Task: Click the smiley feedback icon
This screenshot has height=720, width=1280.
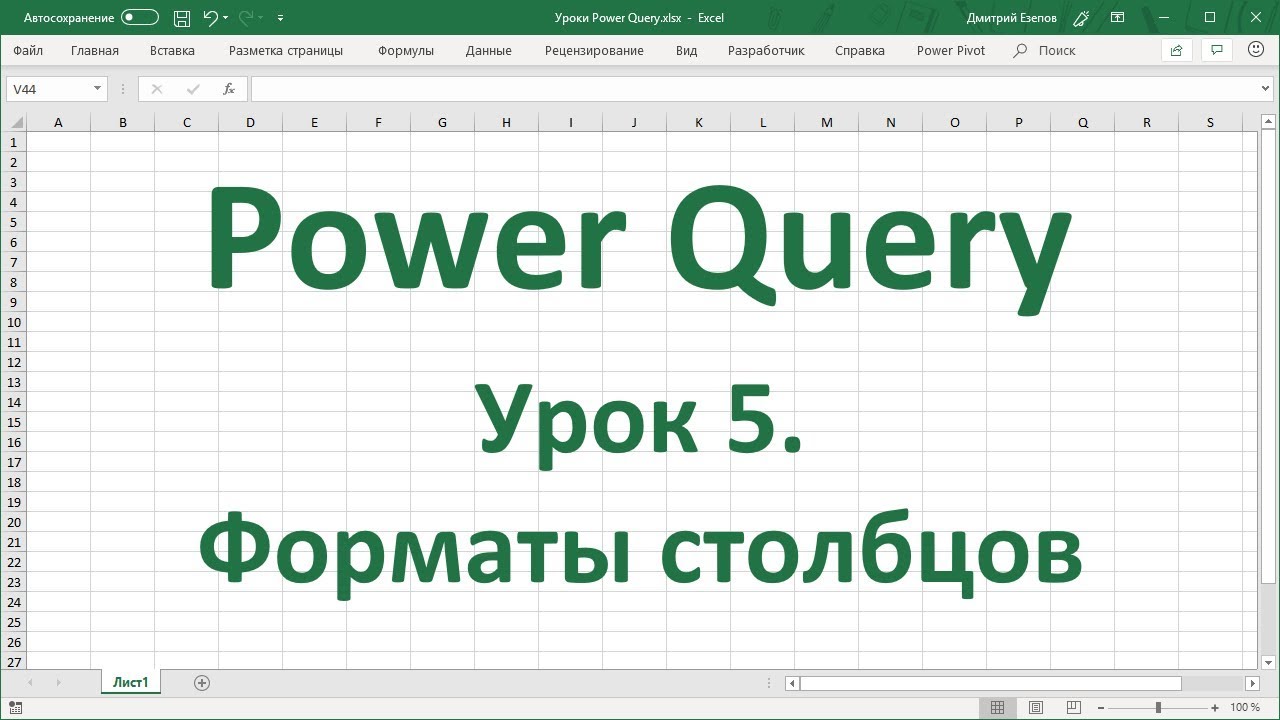Action: coord(1257,50)
